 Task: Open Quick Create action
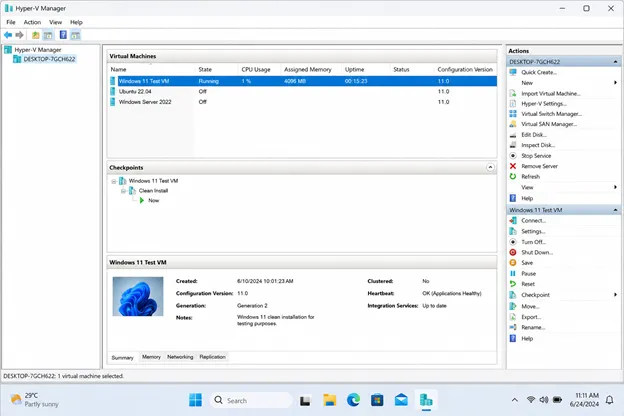(539, 72)
